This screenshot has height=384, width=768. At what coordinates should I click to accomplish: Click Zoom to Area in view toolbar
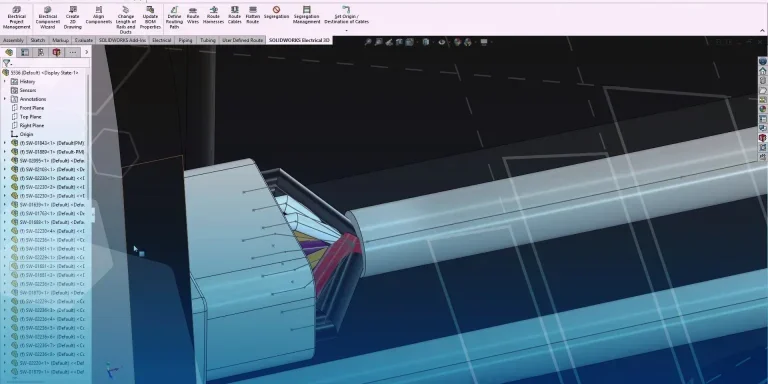[x=379, y=42]
